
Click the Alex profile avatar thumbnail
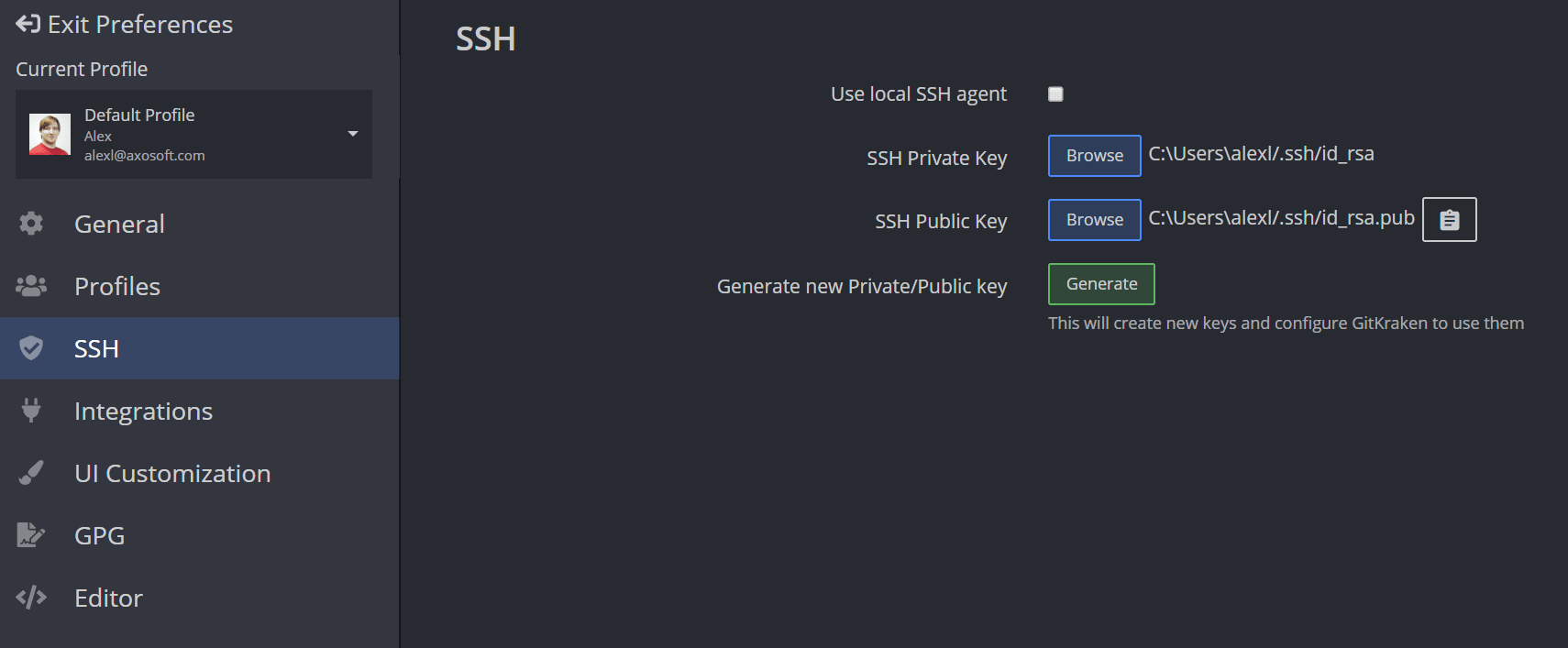(x=50, y=135)
